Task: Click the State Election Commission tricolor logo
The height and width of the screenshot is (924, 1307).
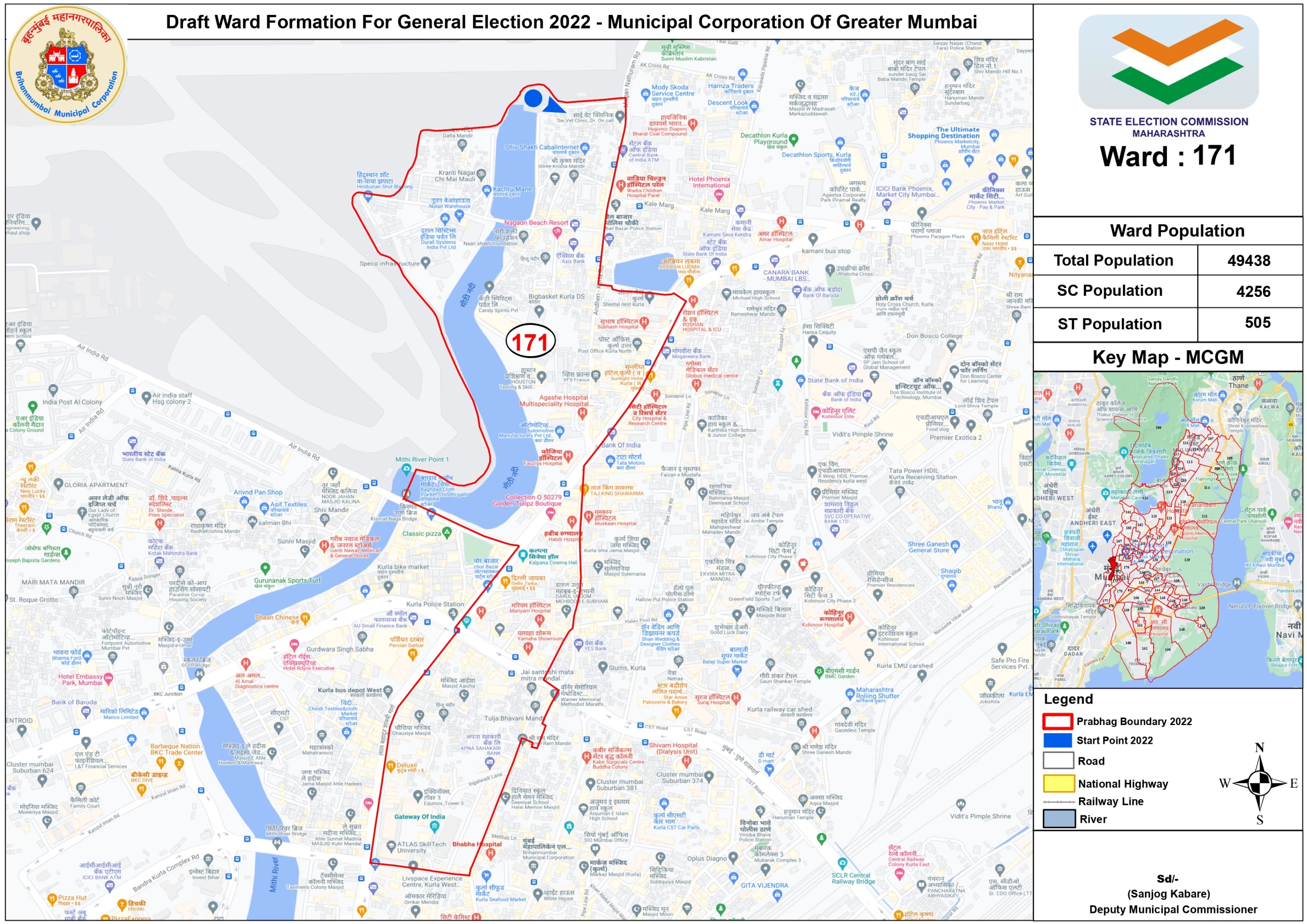Action: 1168,62
